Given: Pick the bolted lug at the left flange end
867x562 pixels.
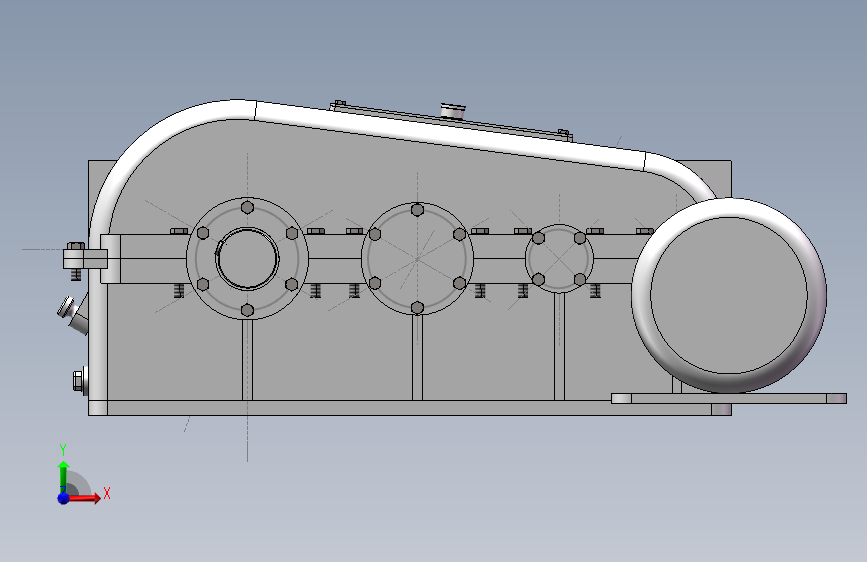Looking at the screenshot, I should tap(83, 260).
